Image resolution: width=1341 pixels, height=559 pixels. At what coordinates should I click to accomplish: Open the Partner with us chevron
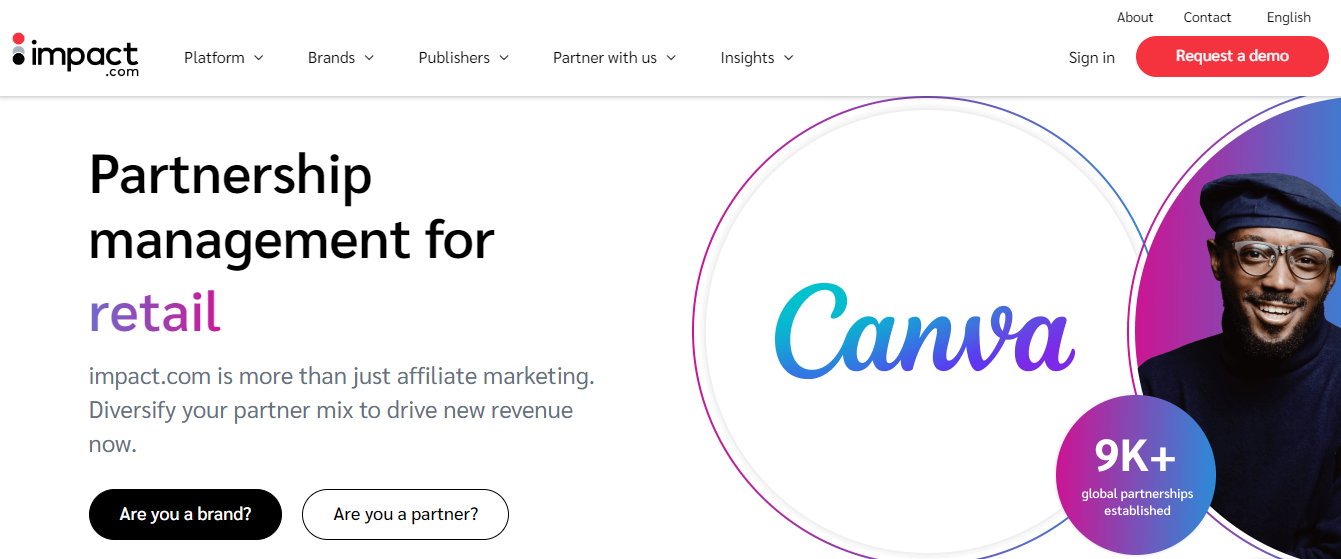(x=671, y=58)
